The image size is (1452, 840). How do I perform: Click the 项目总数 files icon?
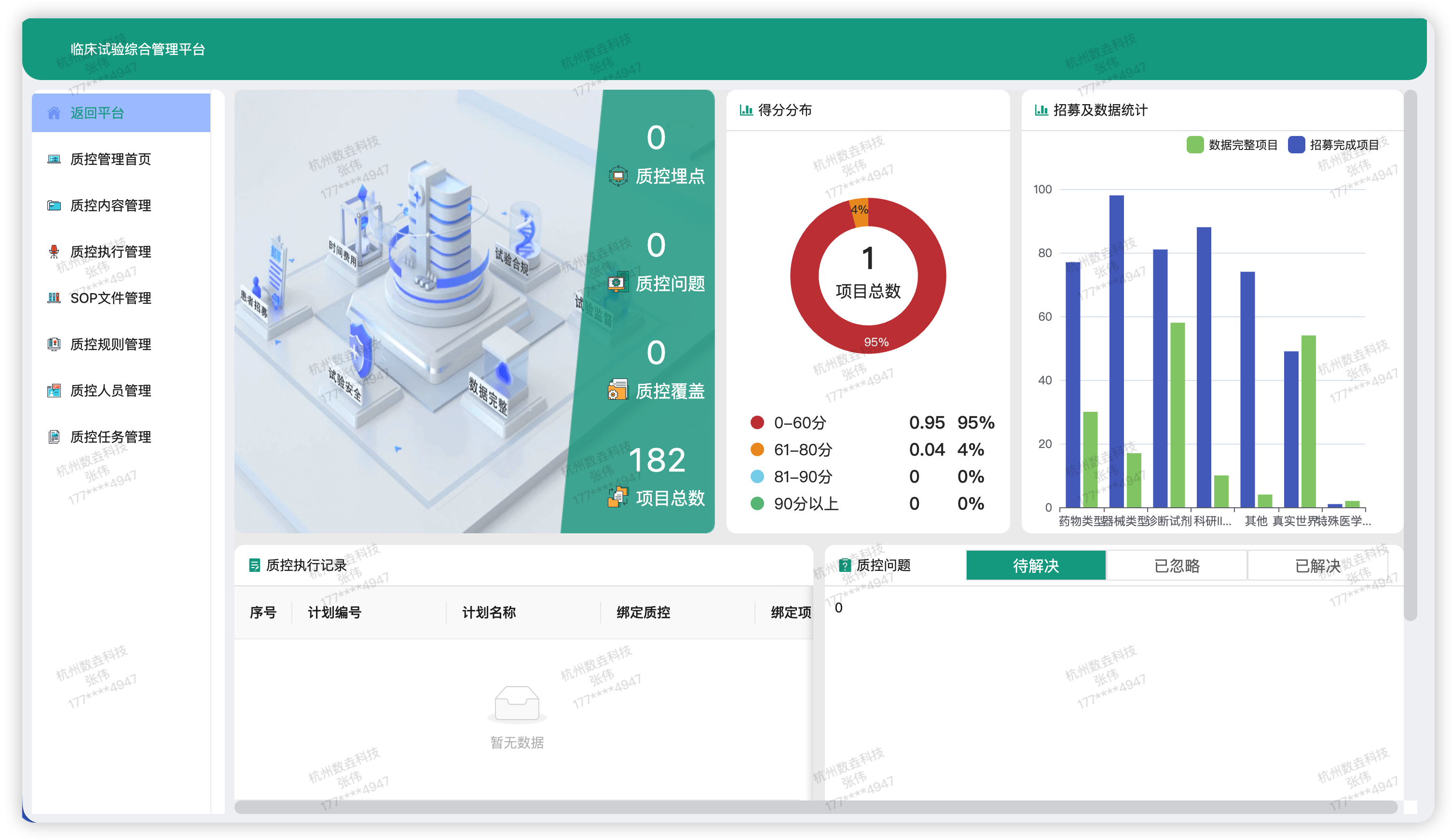coord(617,497)
